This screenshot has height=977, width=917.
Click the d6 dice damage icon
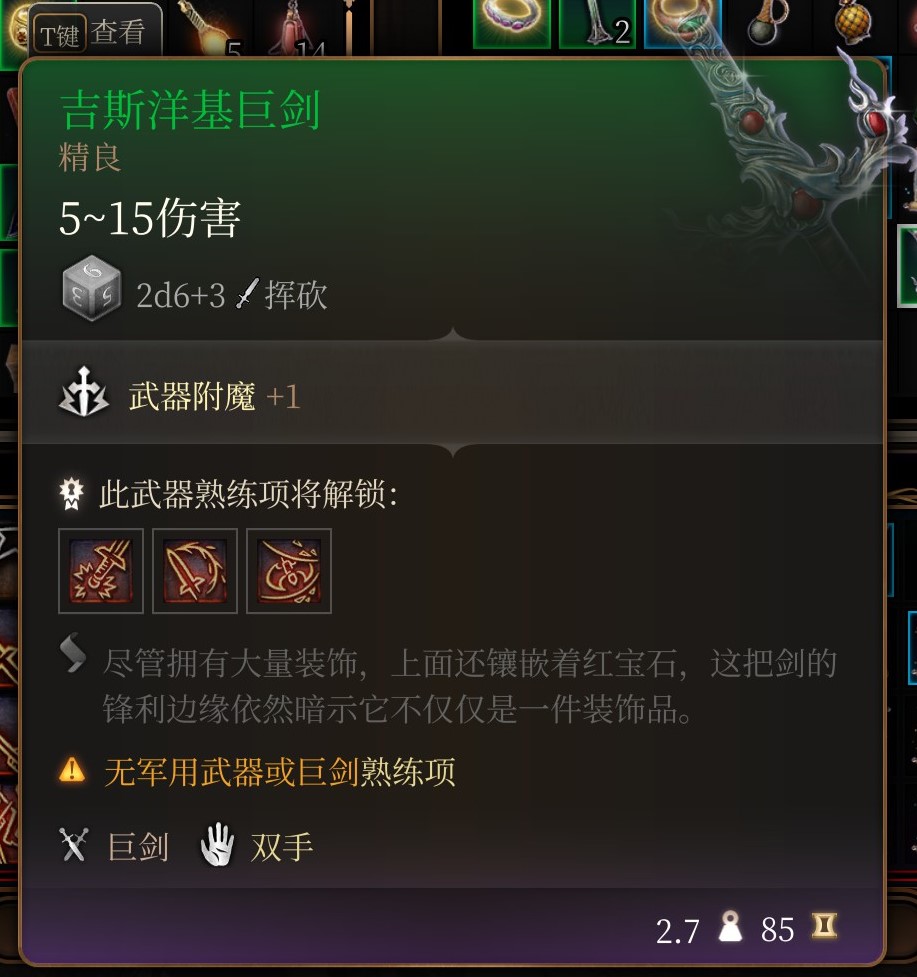[92, 288]
